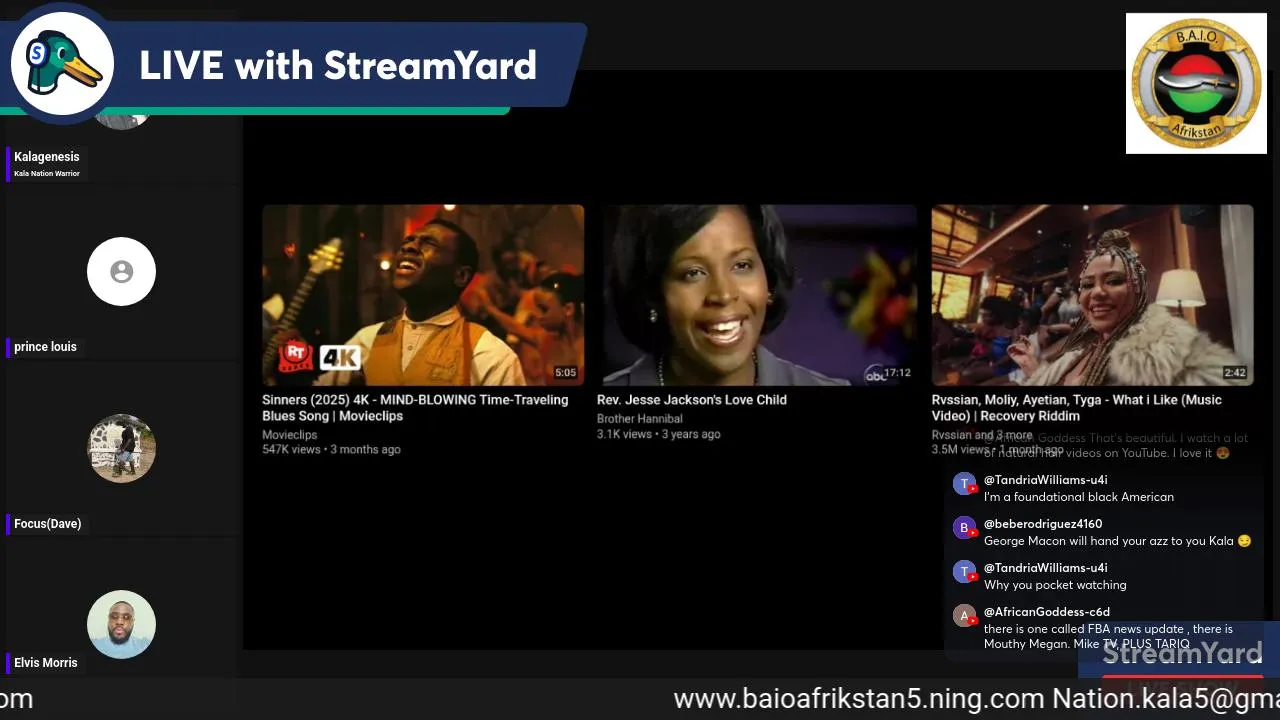Open the Sinners (2025) 4K video thumbnail

tap(423, 295)
